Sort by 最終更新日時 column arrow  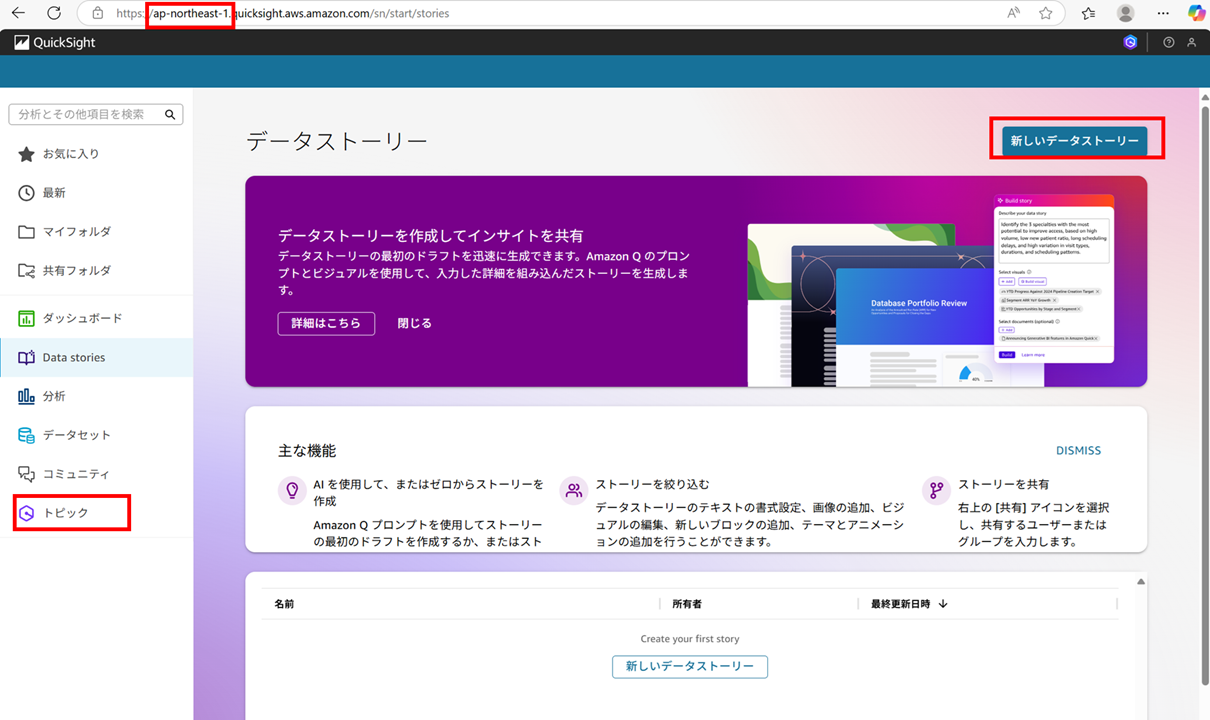943,604
